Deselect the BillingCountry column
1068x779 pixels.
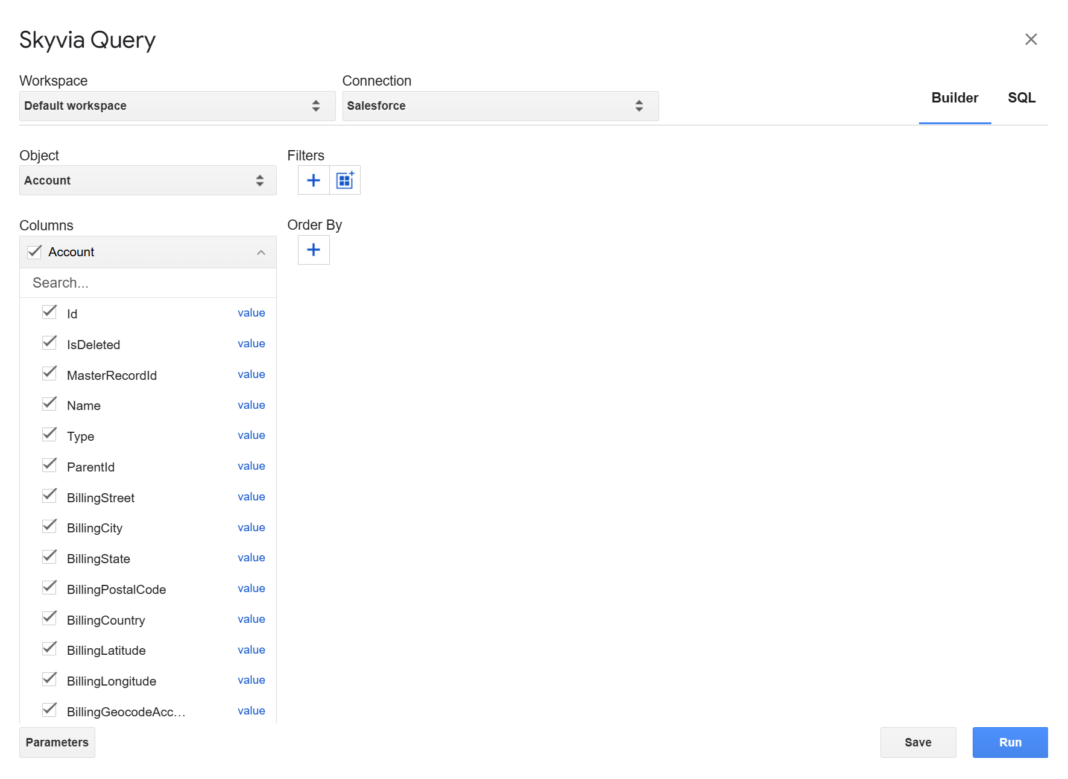pyautogui.click(x=49, y=618)
